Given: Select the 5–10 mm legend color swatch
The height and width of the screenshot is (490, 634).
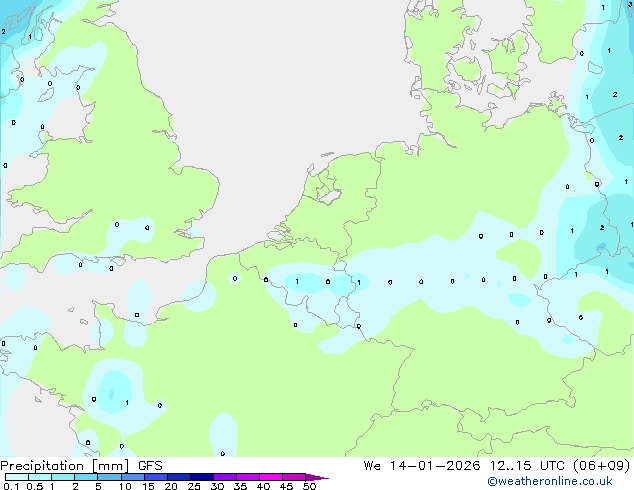Looking at the screenshot, I should point(109,477).
